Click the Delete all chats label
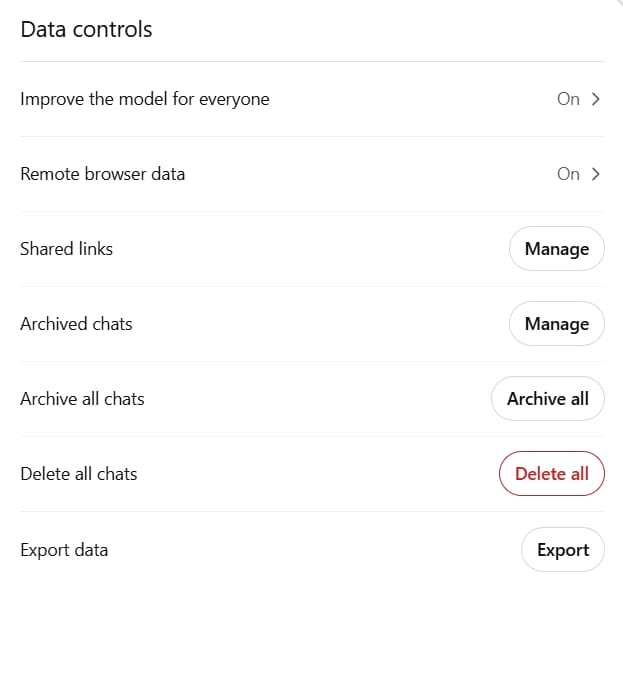 pyautogui.click(x=78, y=474)
